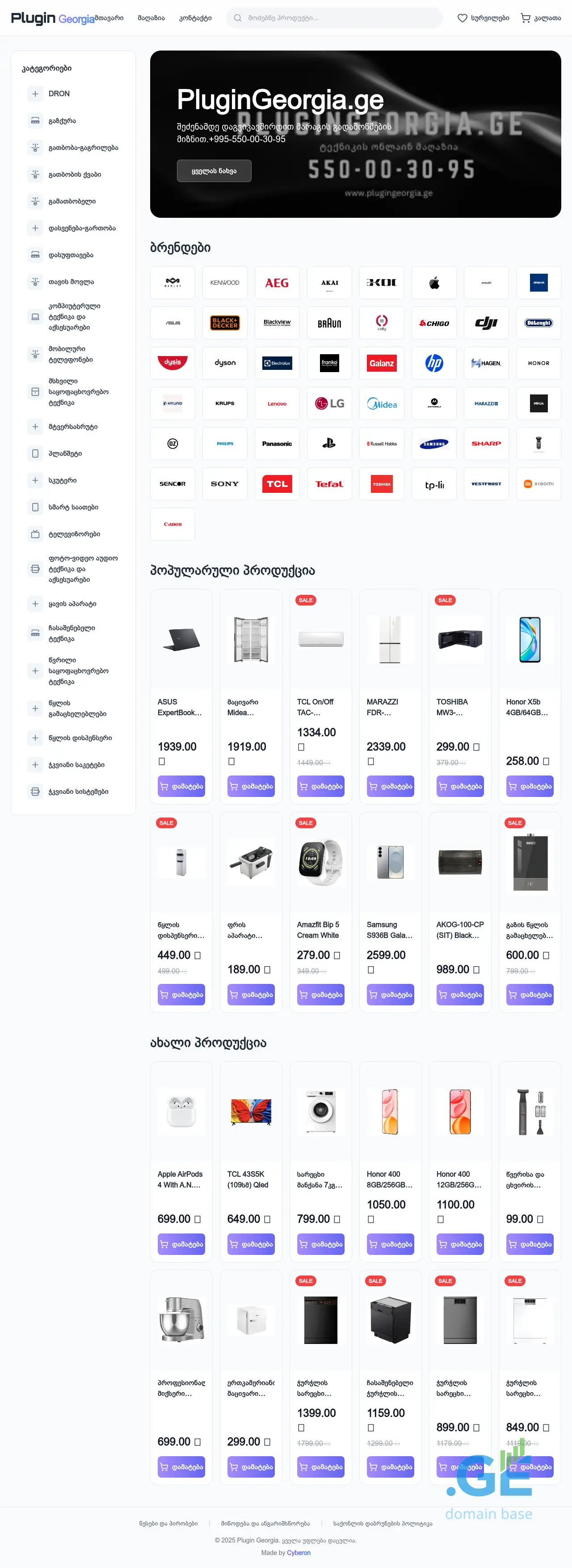The height and width of the screenshot is (1568, 572).
Task: Expand the დასვენება-გართობა category
Action: [35, 228]
